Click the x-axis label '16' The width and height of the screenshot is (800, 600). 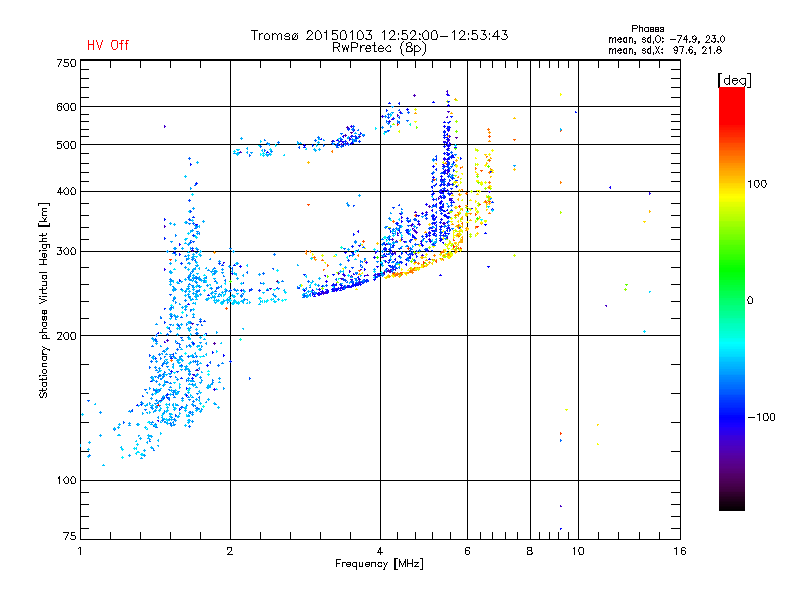[680, 551]
